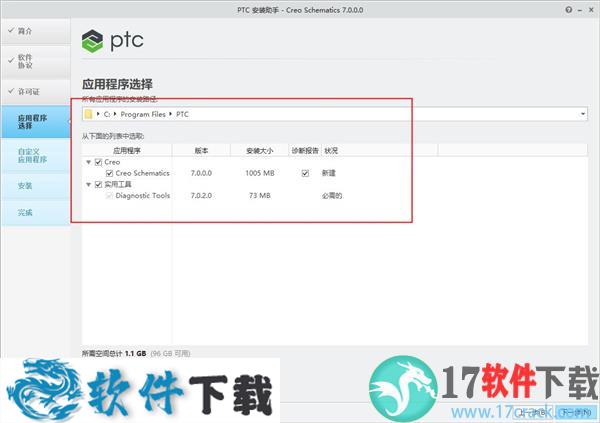Collapse the 实用工具 tree group
Image resolution: width=600 pixels, height=423 pixels.
(x=88, y=185)
